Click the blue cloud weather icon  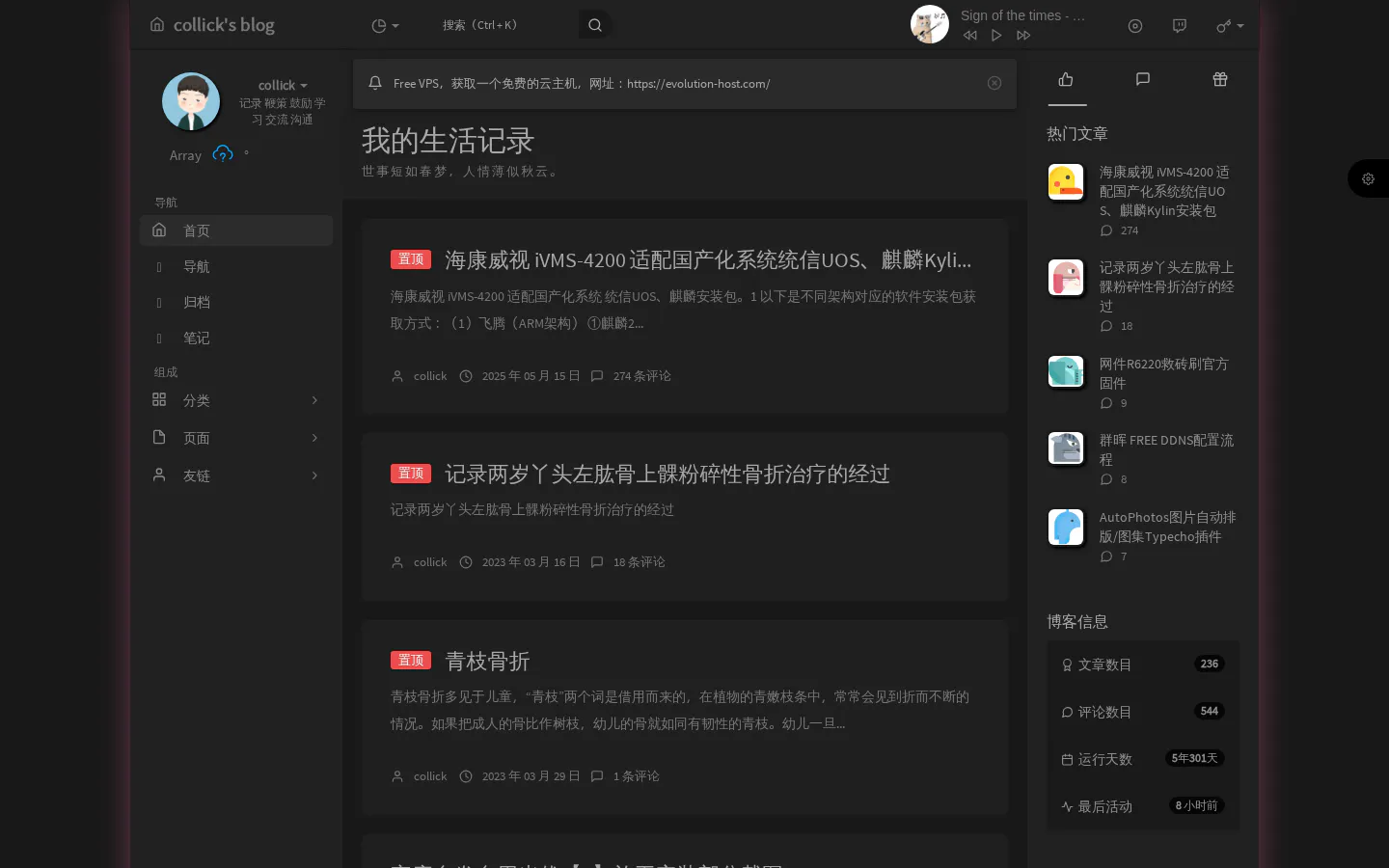click(223, 153)
